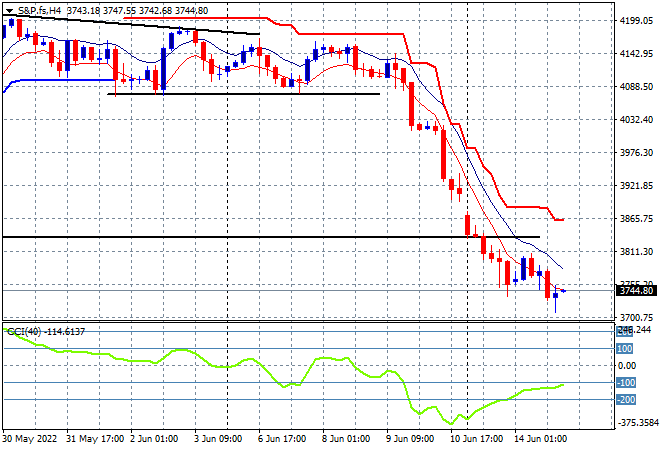The height and width of the screenshot is (450, 660).
Task: Click the current price label 3744.80
Action: tap(637, 290)
